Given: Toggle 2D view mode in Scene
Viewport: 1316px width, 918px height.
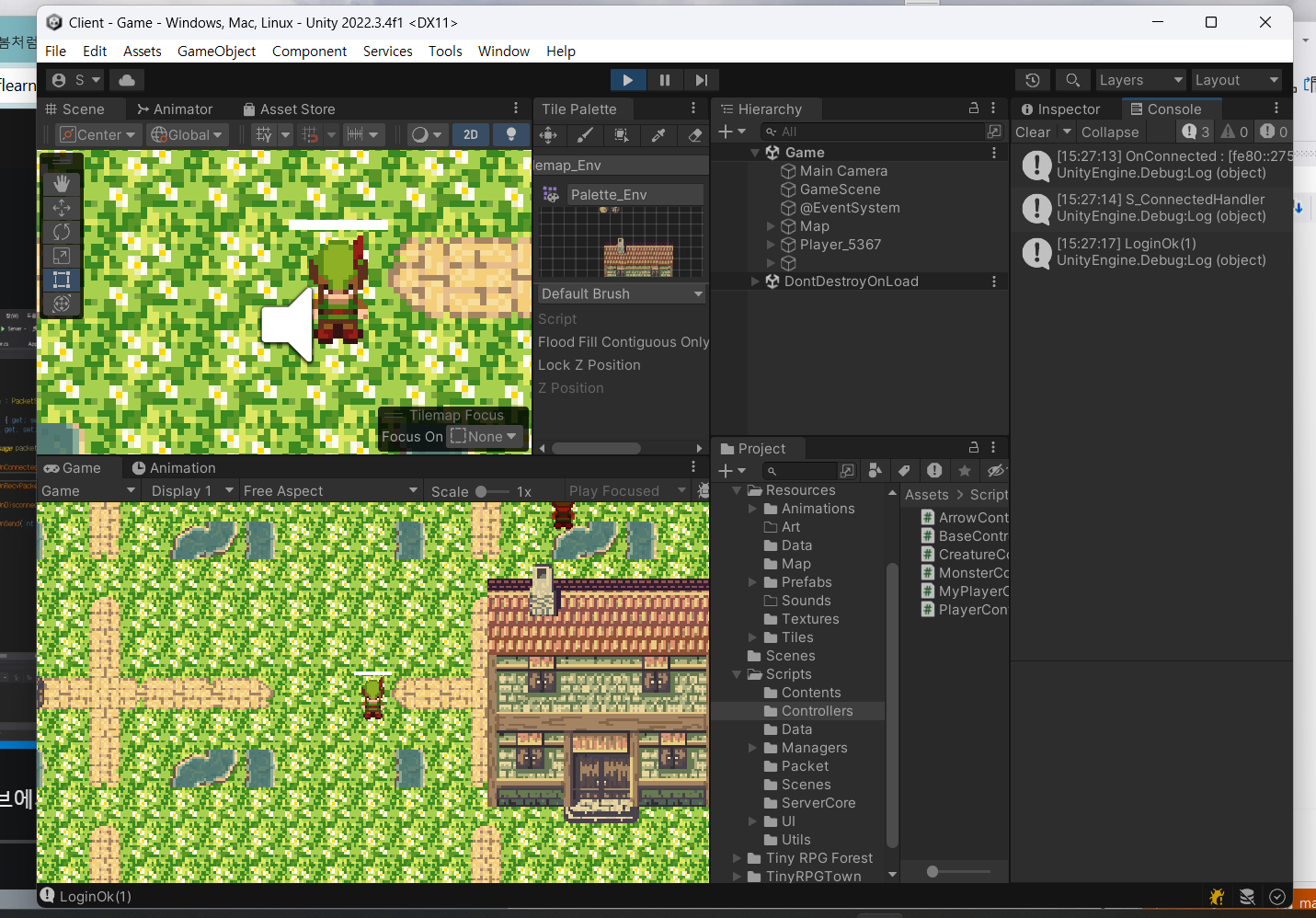Looking at the screenshot, I should pyautogui.click(x=471, y=135).
